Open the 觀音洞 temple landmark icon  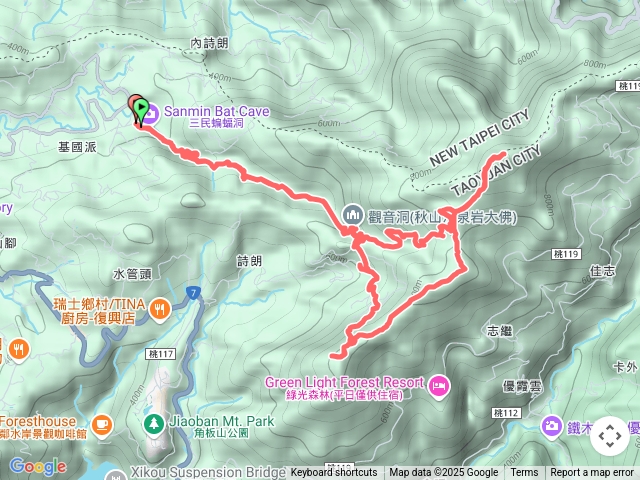click(x=353, y=215)
